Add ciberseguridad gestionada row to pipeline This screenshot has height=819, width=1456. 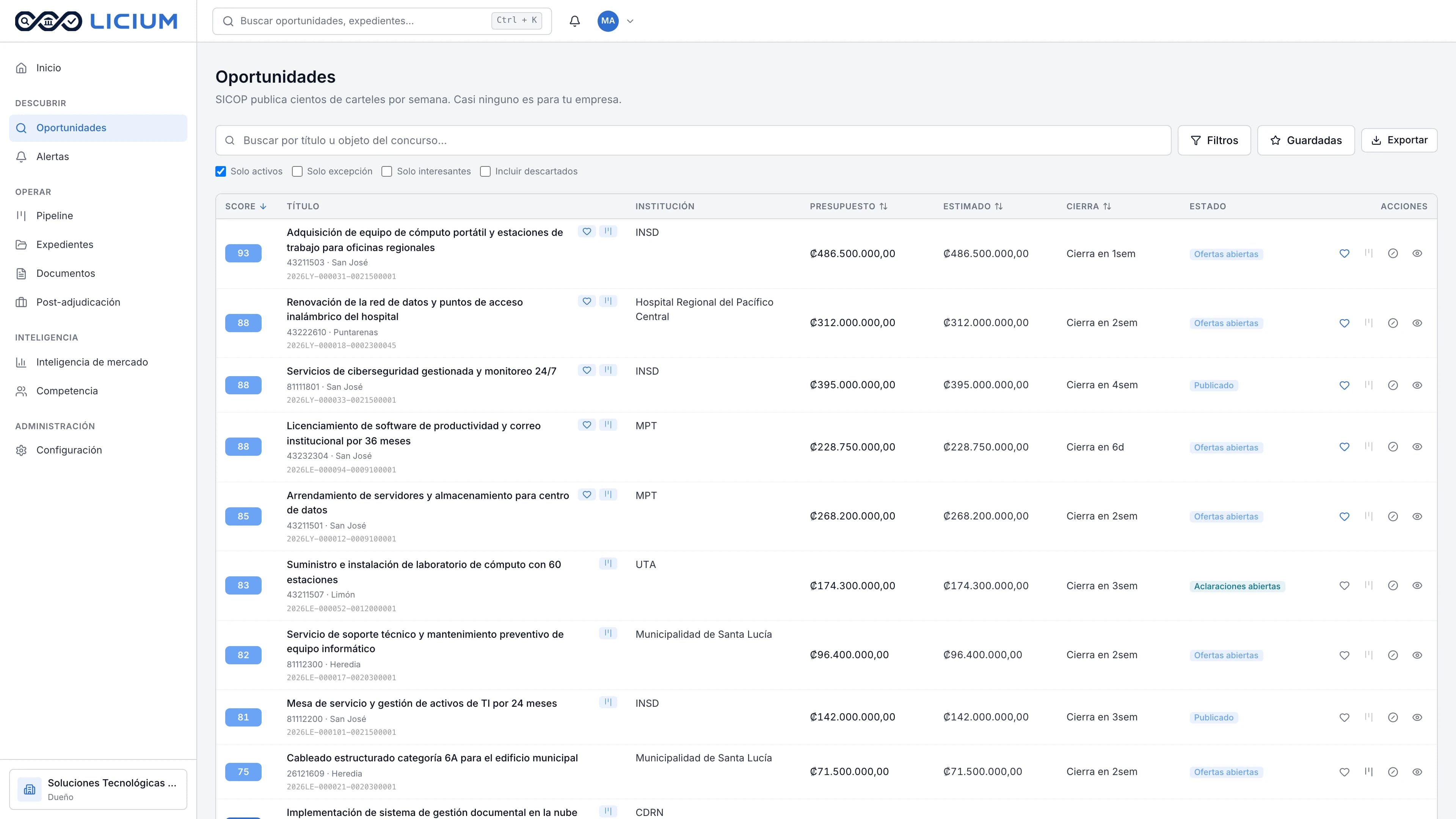pyautogui.click(x=1368, y=385)
